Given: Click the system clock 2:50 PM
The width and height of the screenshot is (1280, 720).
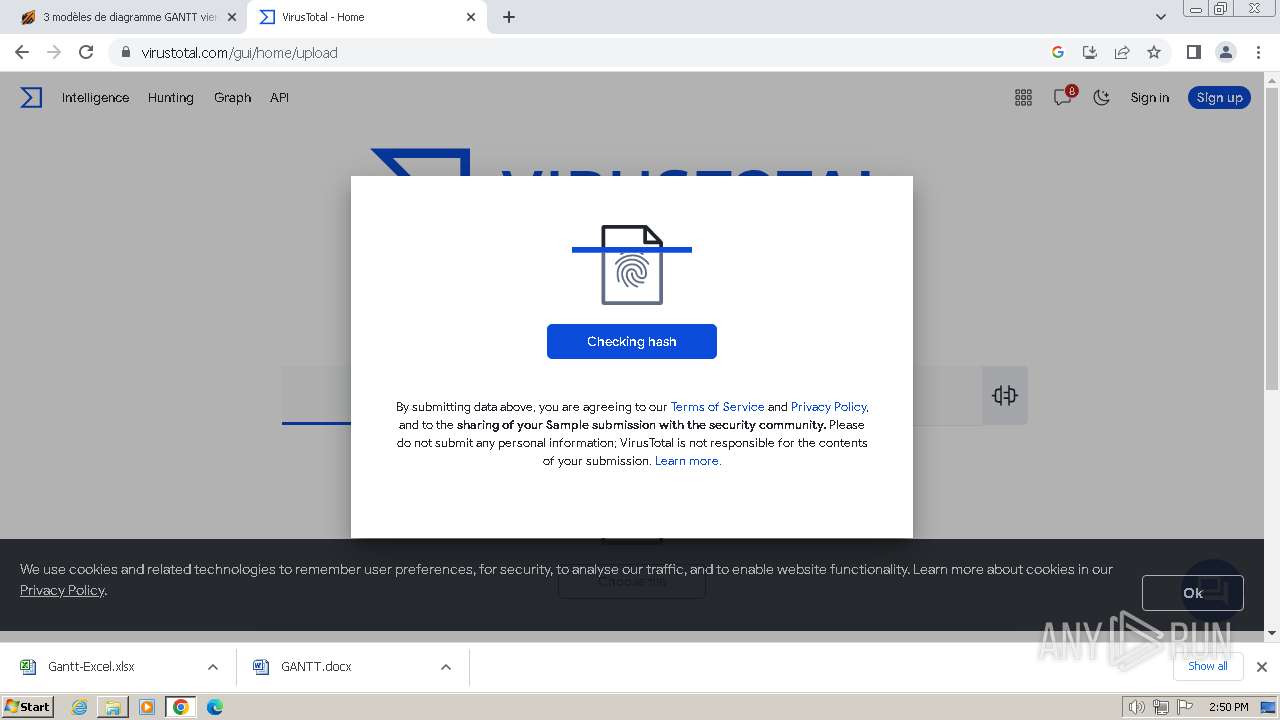Looking at the screenshot, I should 1228,707.
